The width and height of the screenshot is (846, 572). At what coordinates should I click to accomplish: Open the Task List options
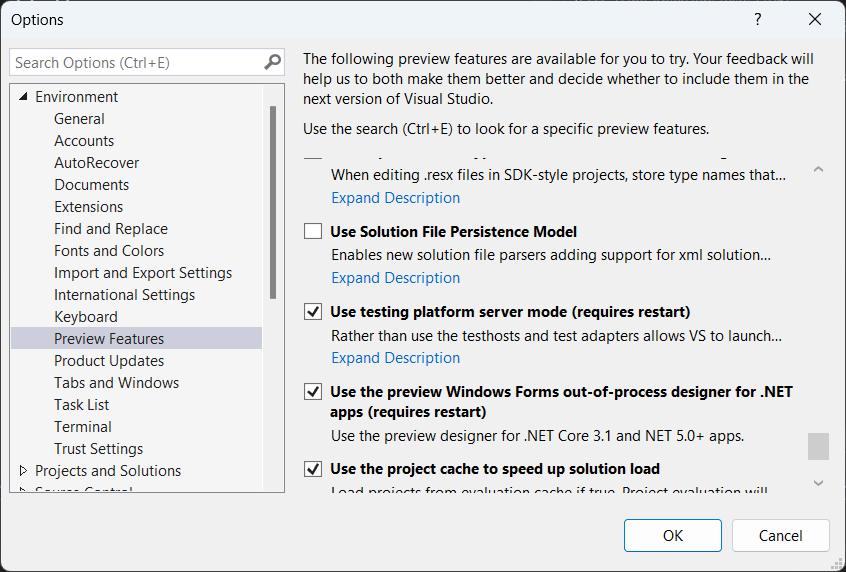[x=81, y=405]
